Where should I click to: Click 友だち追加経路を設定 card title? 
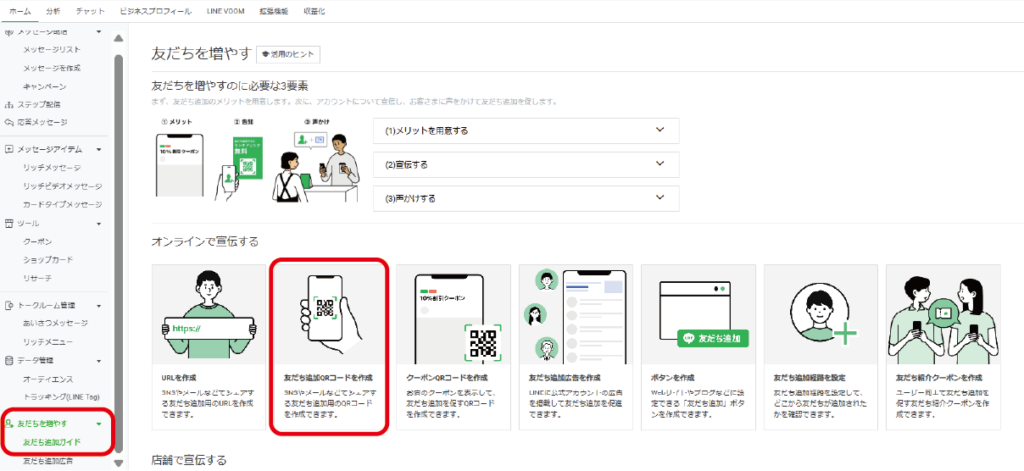click(x=810, y=378)
